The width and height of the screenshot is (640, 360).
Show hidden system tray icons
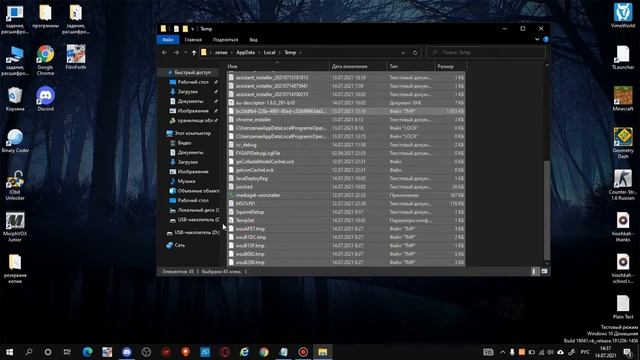coord(502,352)
